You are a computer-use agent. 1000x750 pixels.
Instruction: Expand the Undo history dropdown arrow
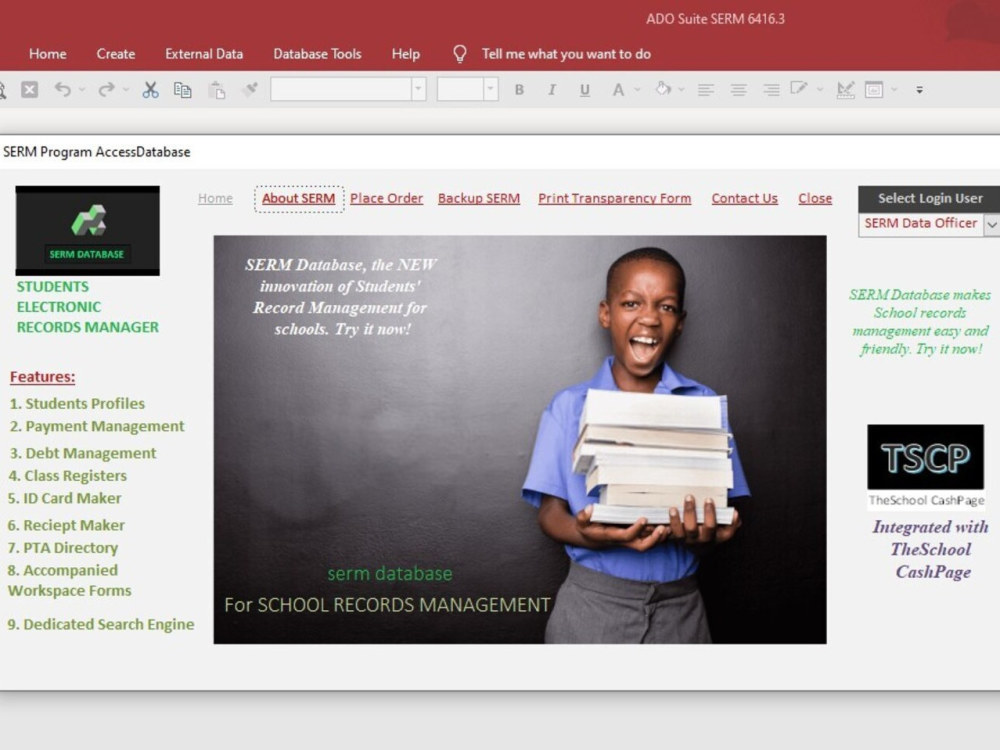click(82, 90)
